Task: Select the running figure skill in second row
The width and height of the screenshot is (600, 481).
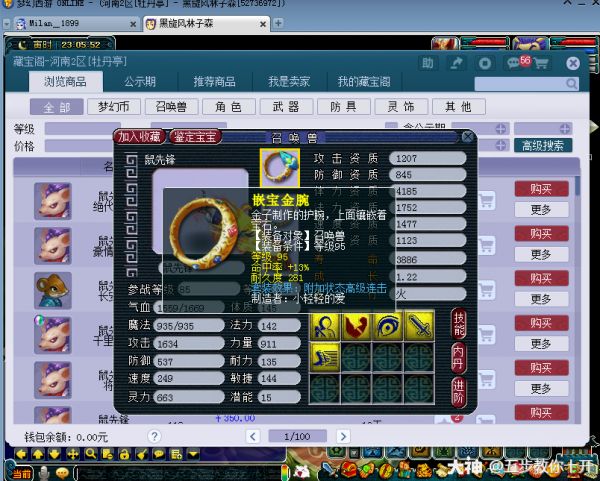Action: 324,357
